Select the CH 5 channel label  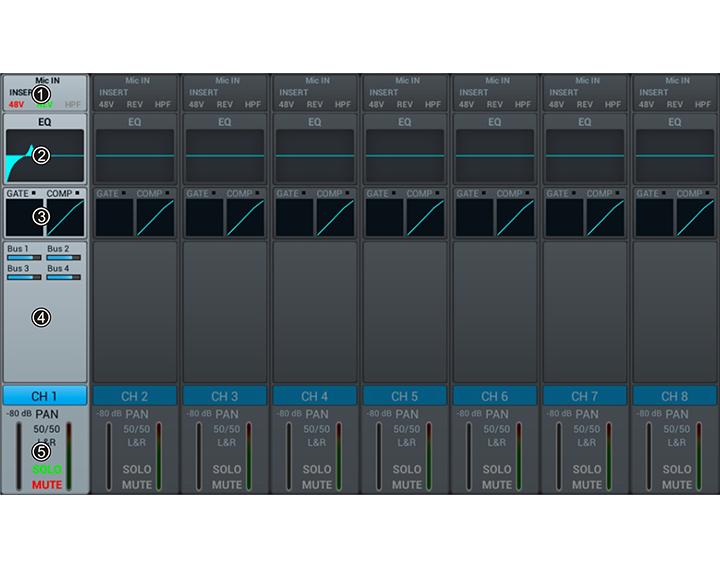pyautogui.click(x=405, y=396)
